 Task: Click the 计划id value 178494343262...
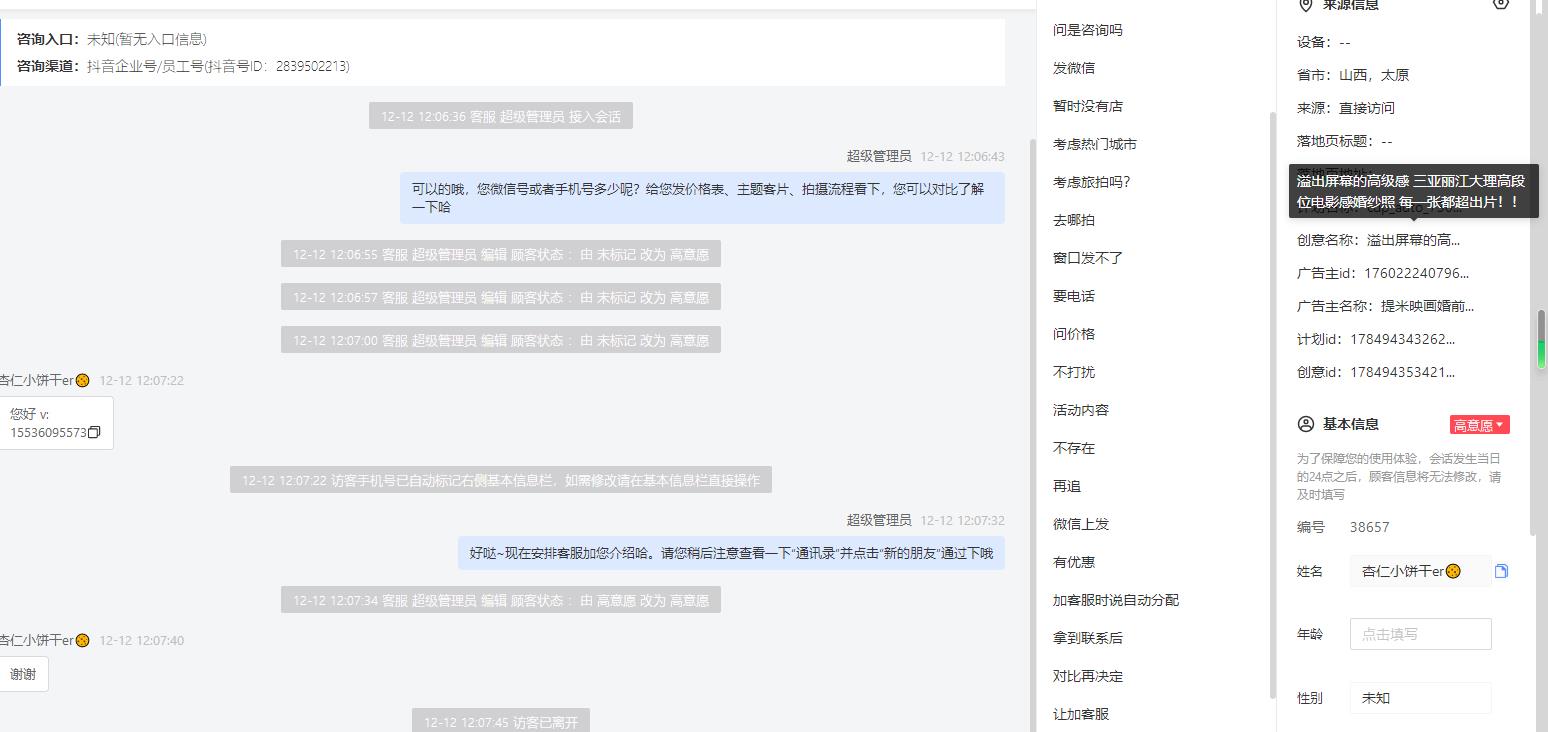[x=1402, y=339]
